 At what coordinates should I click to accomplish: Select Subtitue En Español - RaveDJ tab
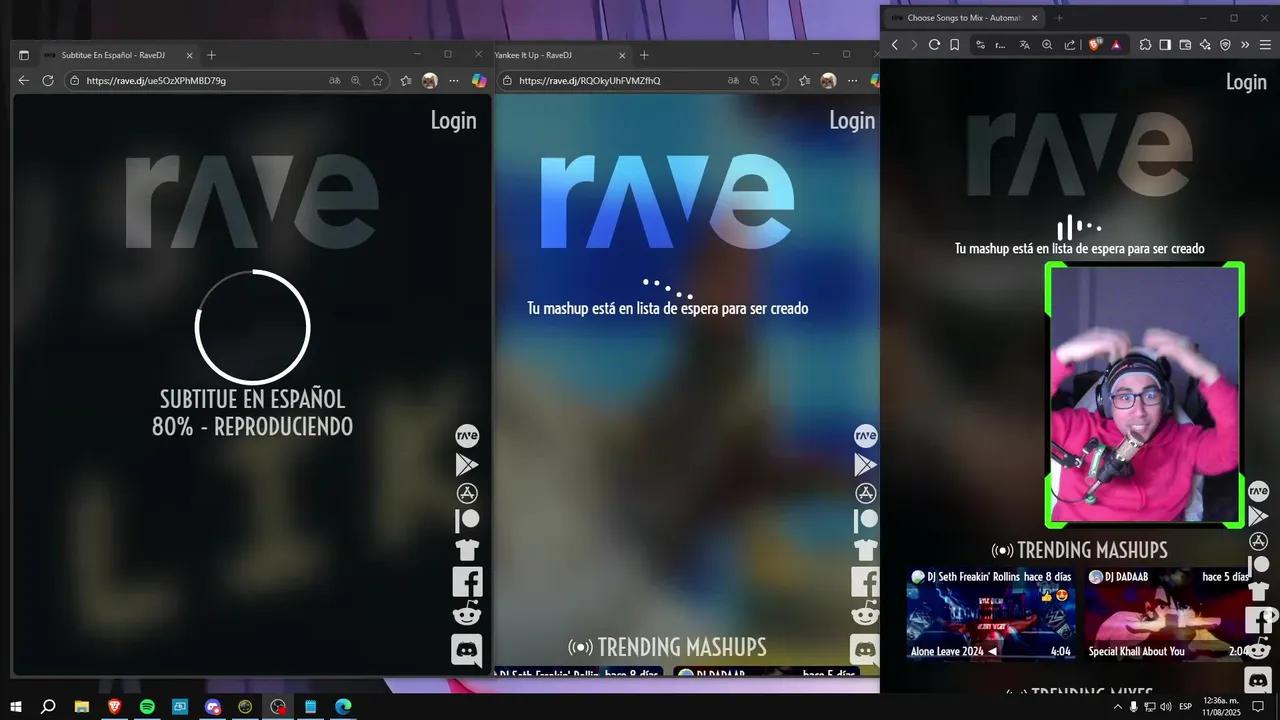pyautogui.click(x=117, y=55)
